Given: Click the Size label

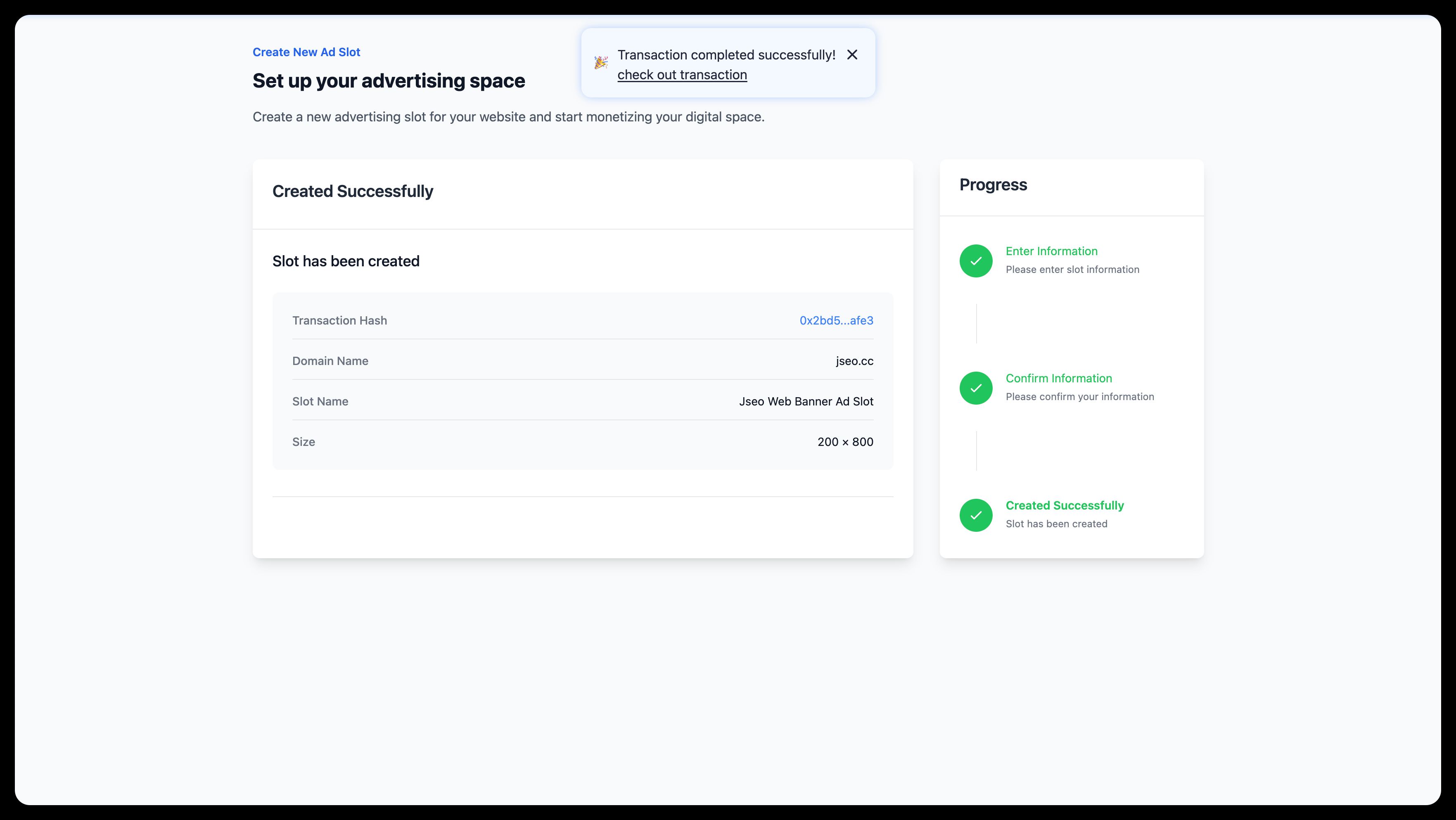Looking at the screenshot, I should [x=304, y=442].
